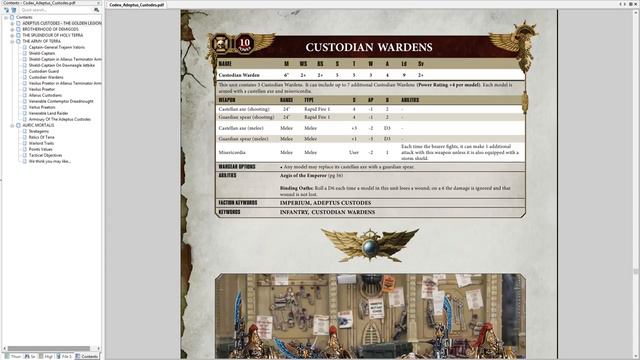This screenshot has width=640, height=360.
Task: Open 'We think you may like...' bookmark
Action: (x=50, y=161)
